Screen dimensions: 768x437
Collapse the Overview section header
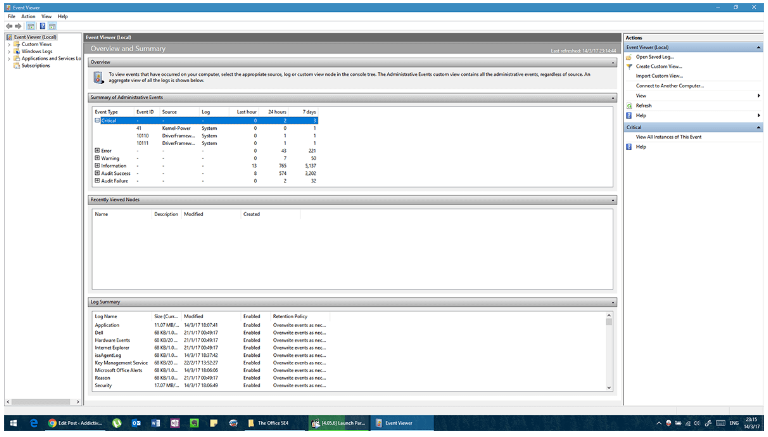[x=613, y=63]
